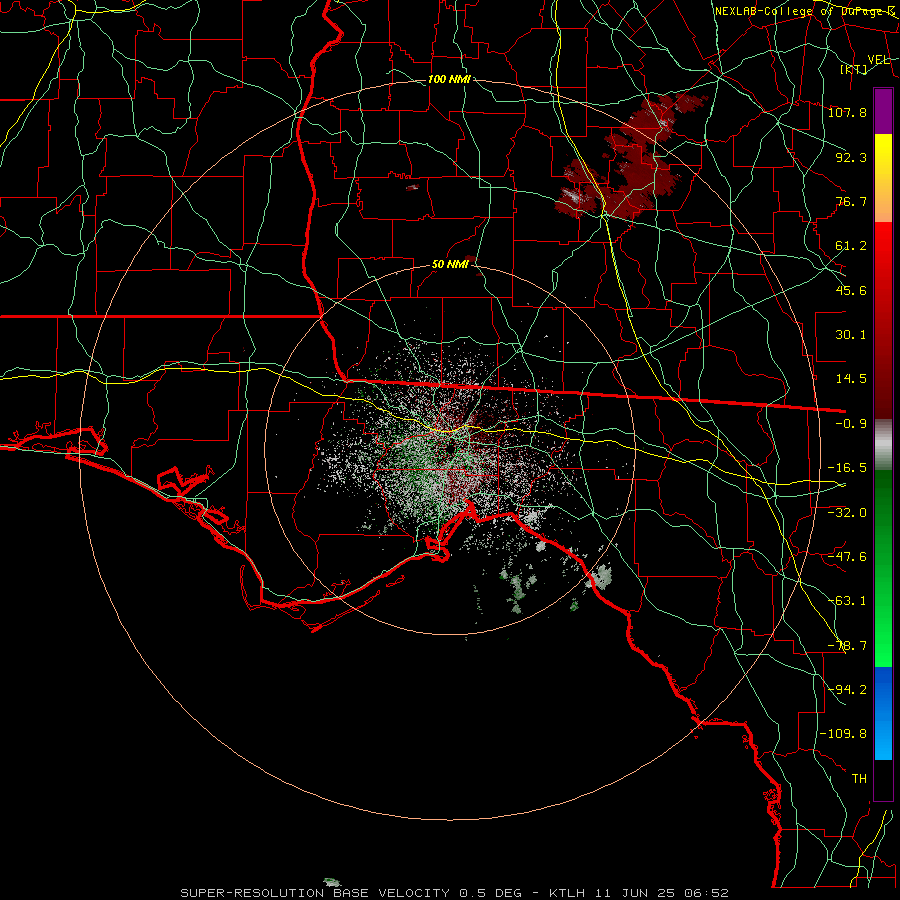Click the 45.6 legend value

tap(851, 290)
